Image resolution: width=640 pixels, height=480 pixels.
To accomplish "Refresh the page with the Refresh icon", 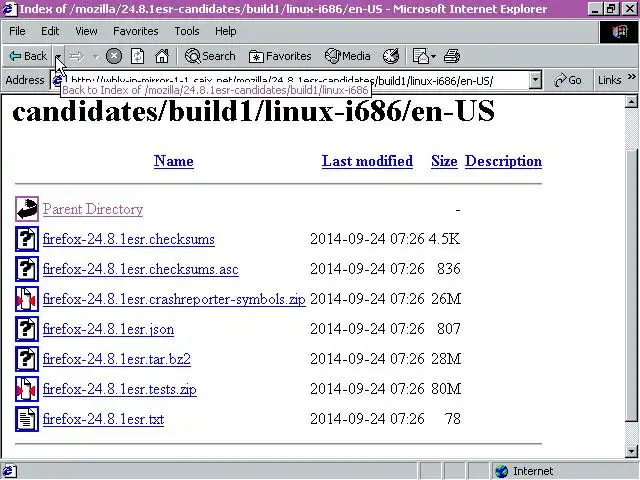I will (138, 56).
